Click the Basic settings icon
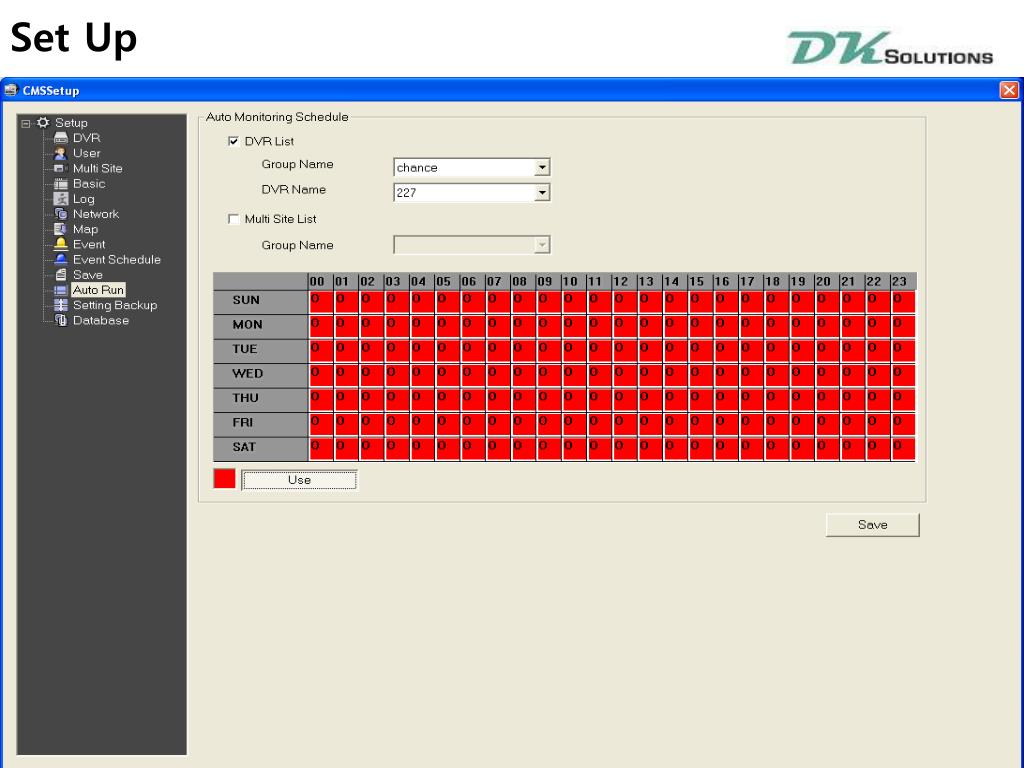 [61, 184]
